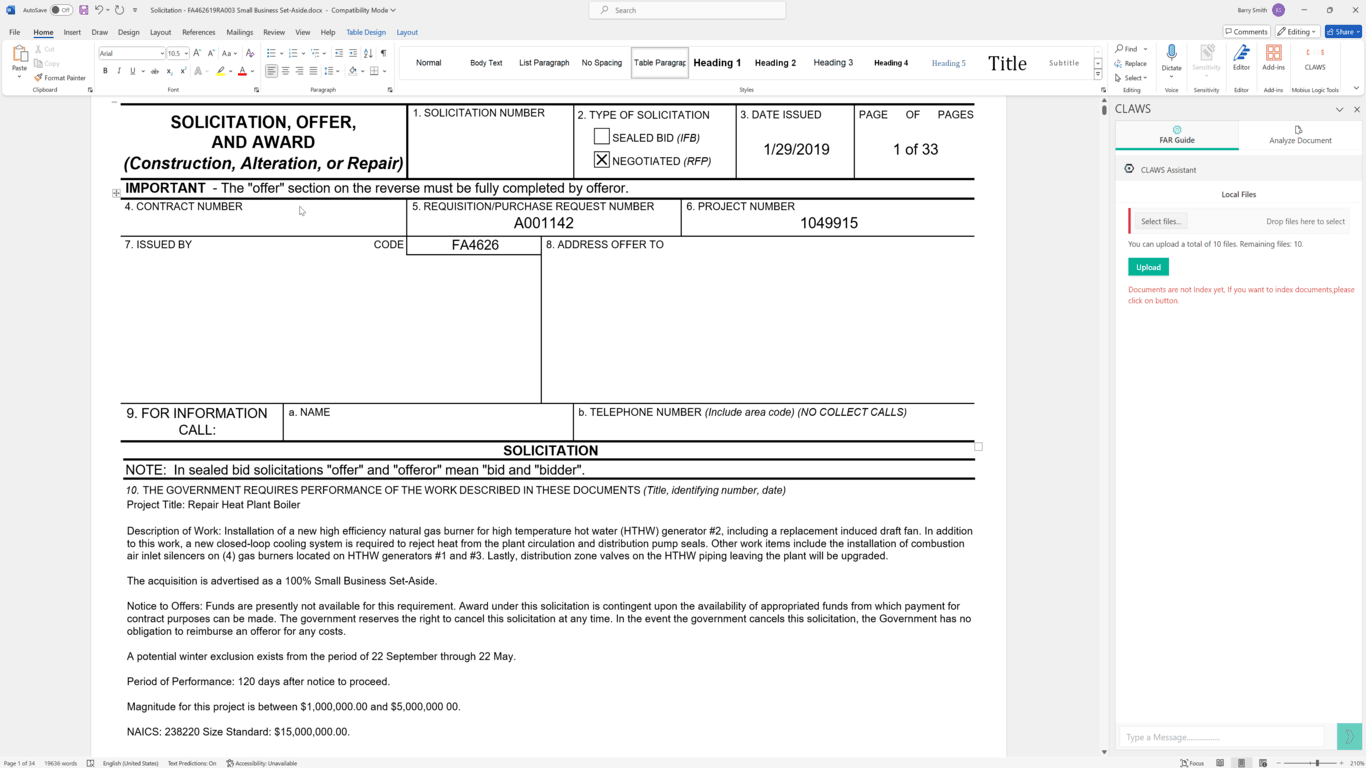Justify the paragraph text
Viewport: 1366px width, 768px height.
(x=313, y=71)
